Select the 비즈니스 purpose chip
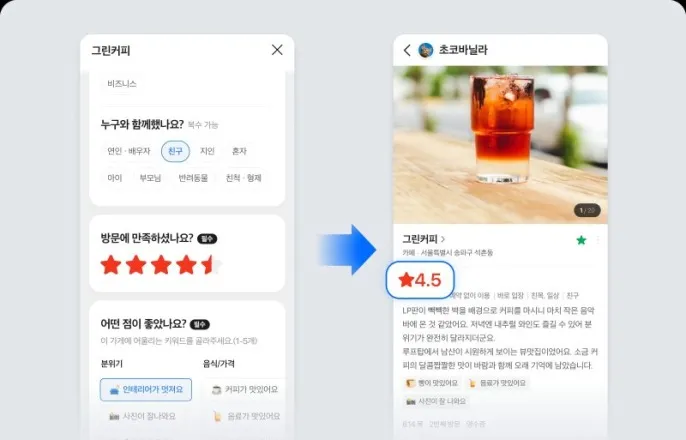This screenshot has width=686, height=440. tap(122, 84)
